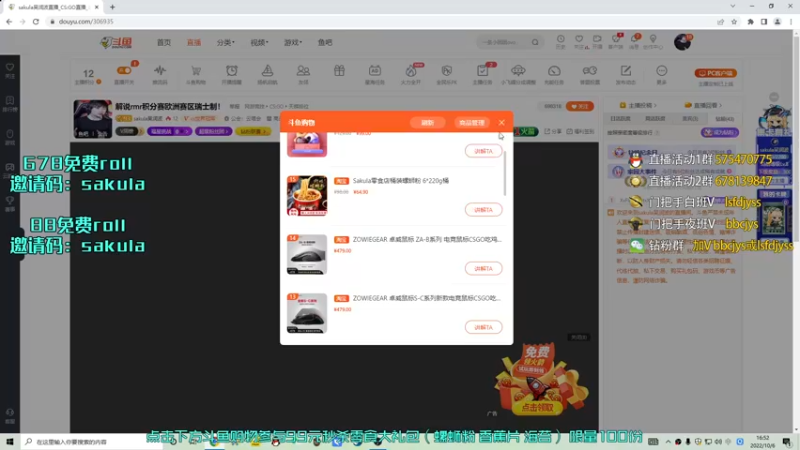The image size is (800, 450).
Task: Click the 刷新 refresh button in shopping popup
Action: [428, 123]
